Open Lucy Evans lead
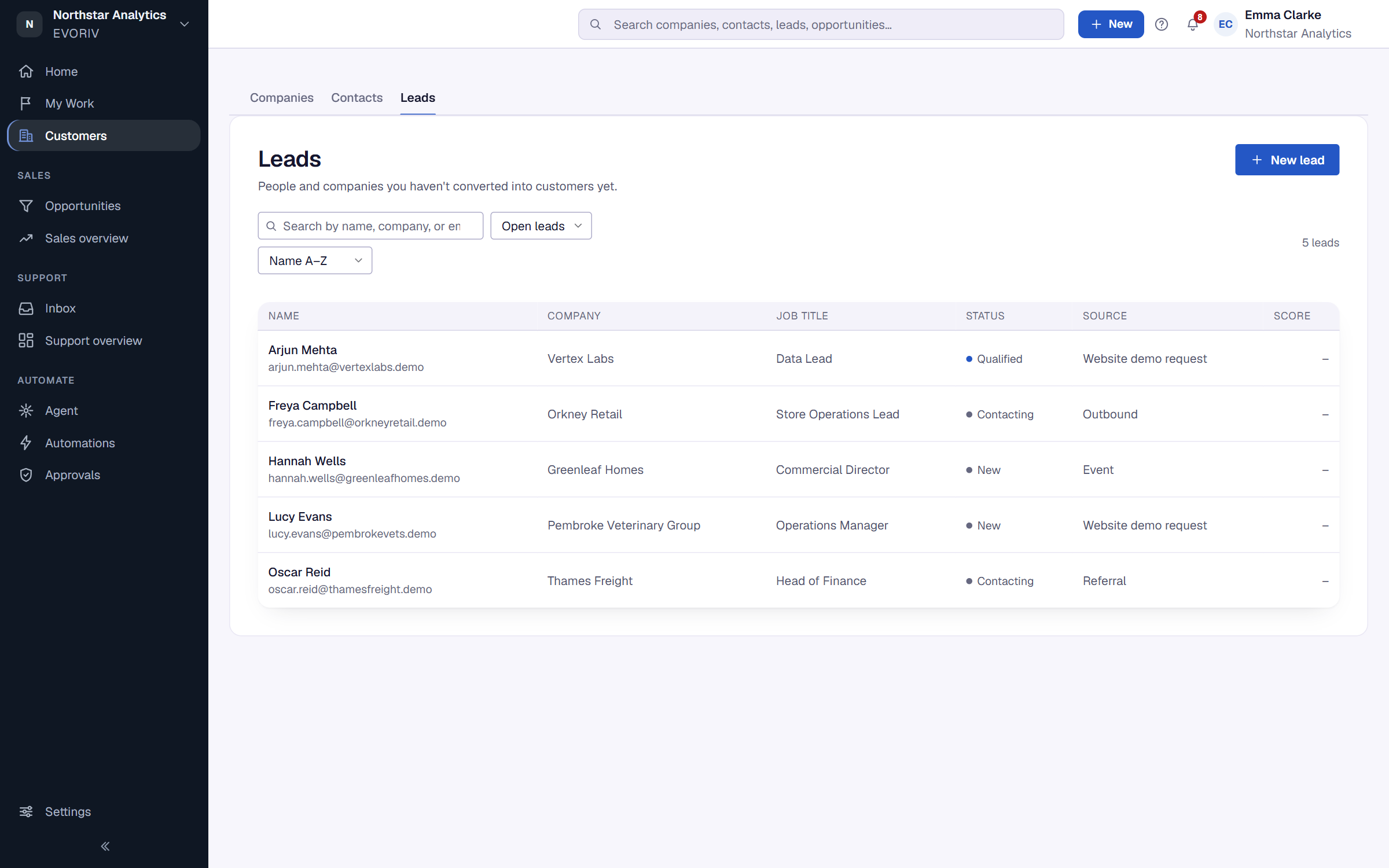The image size is (1389, 868). point(300,517)
